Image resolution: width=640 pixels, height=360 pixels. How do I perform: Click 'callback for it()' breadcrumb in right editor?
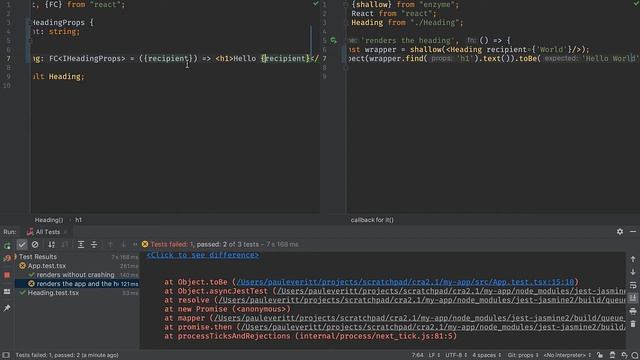pos(372,220)
